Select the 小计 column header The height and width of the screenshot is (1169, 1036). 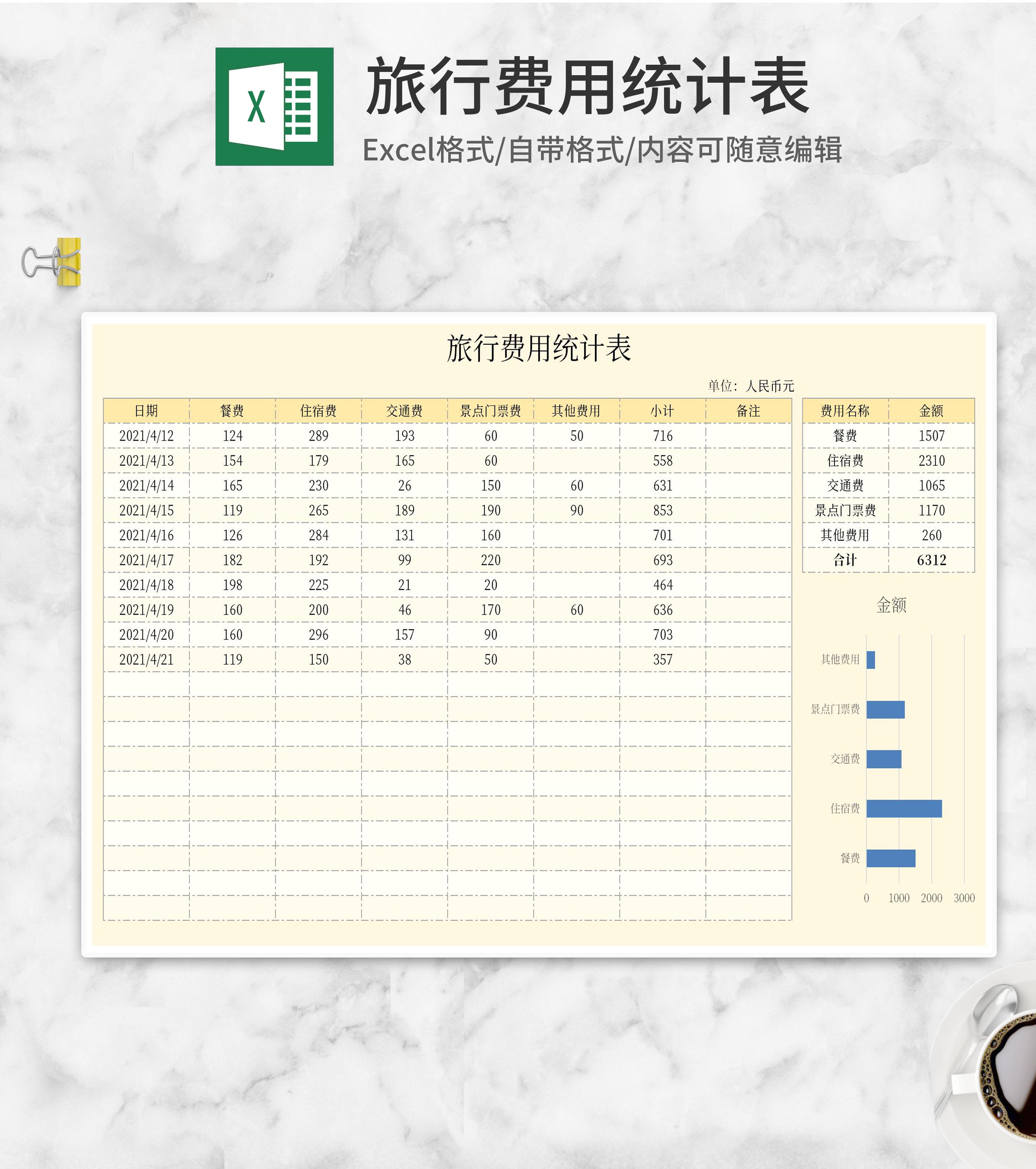pos(663,411)
